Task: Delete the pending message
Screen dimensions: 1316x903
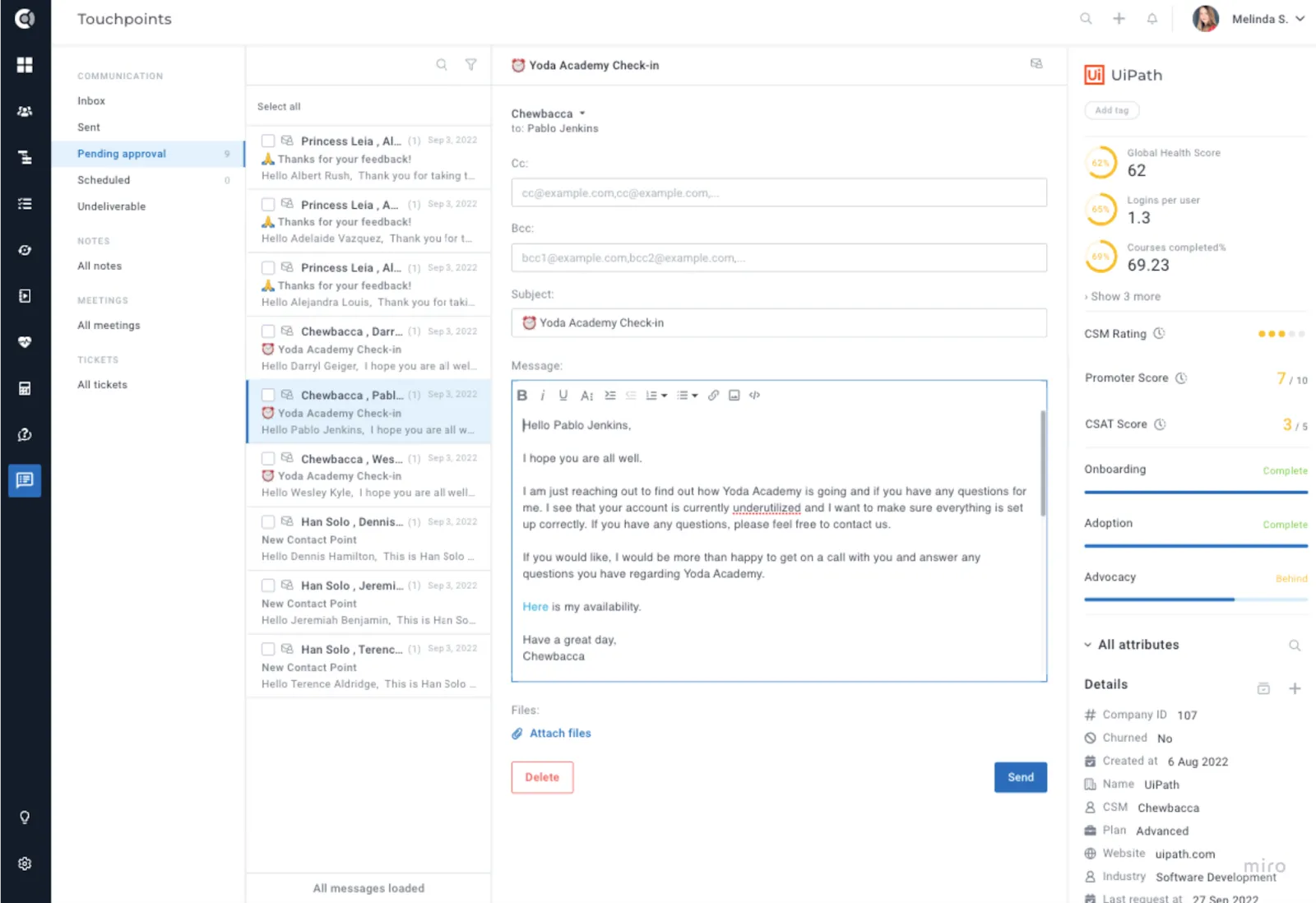Action: click(542, 777)
